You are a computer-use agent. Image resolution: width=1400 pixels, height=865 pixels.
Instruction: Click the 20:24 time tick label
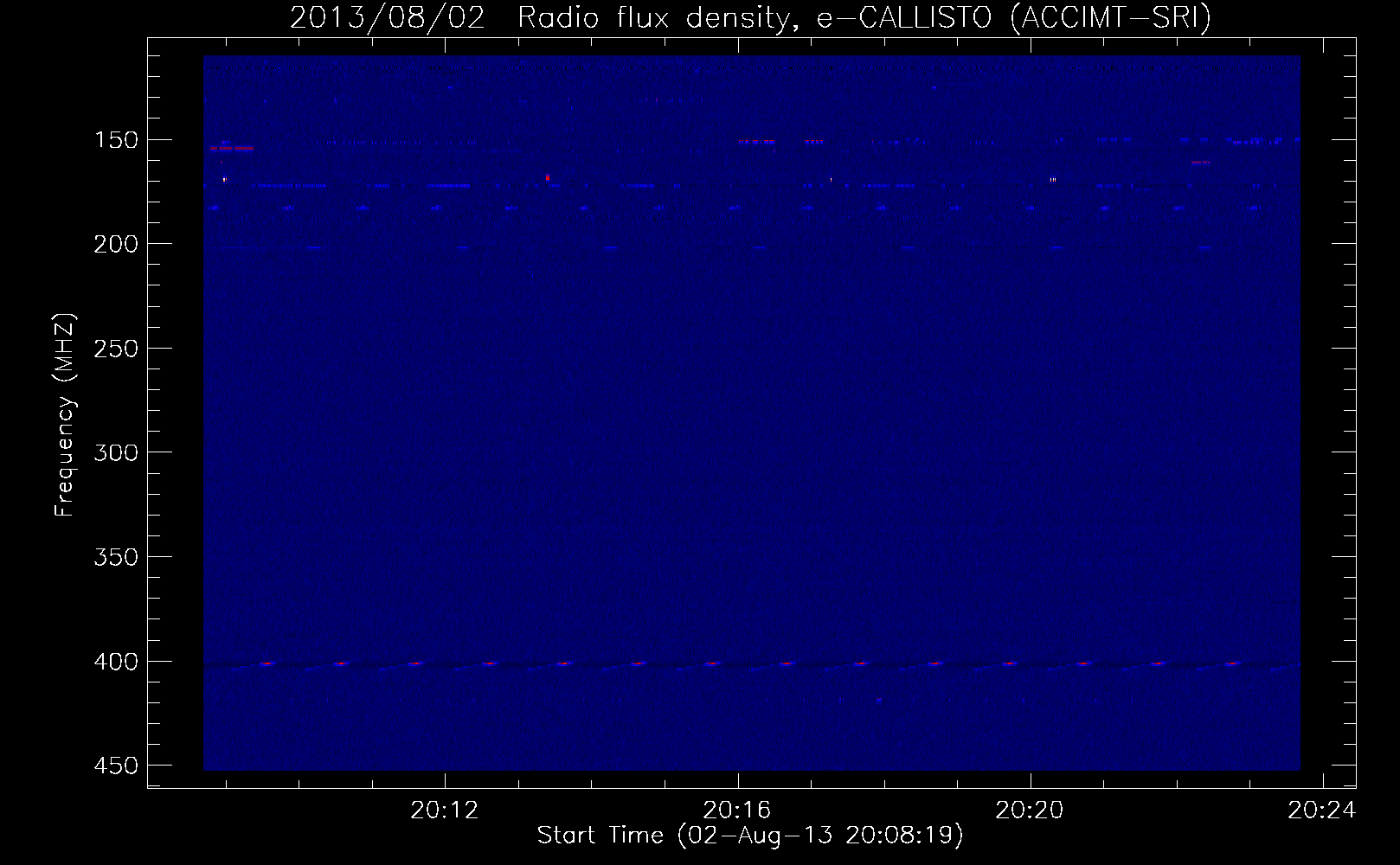click(x=1322, y=811)
